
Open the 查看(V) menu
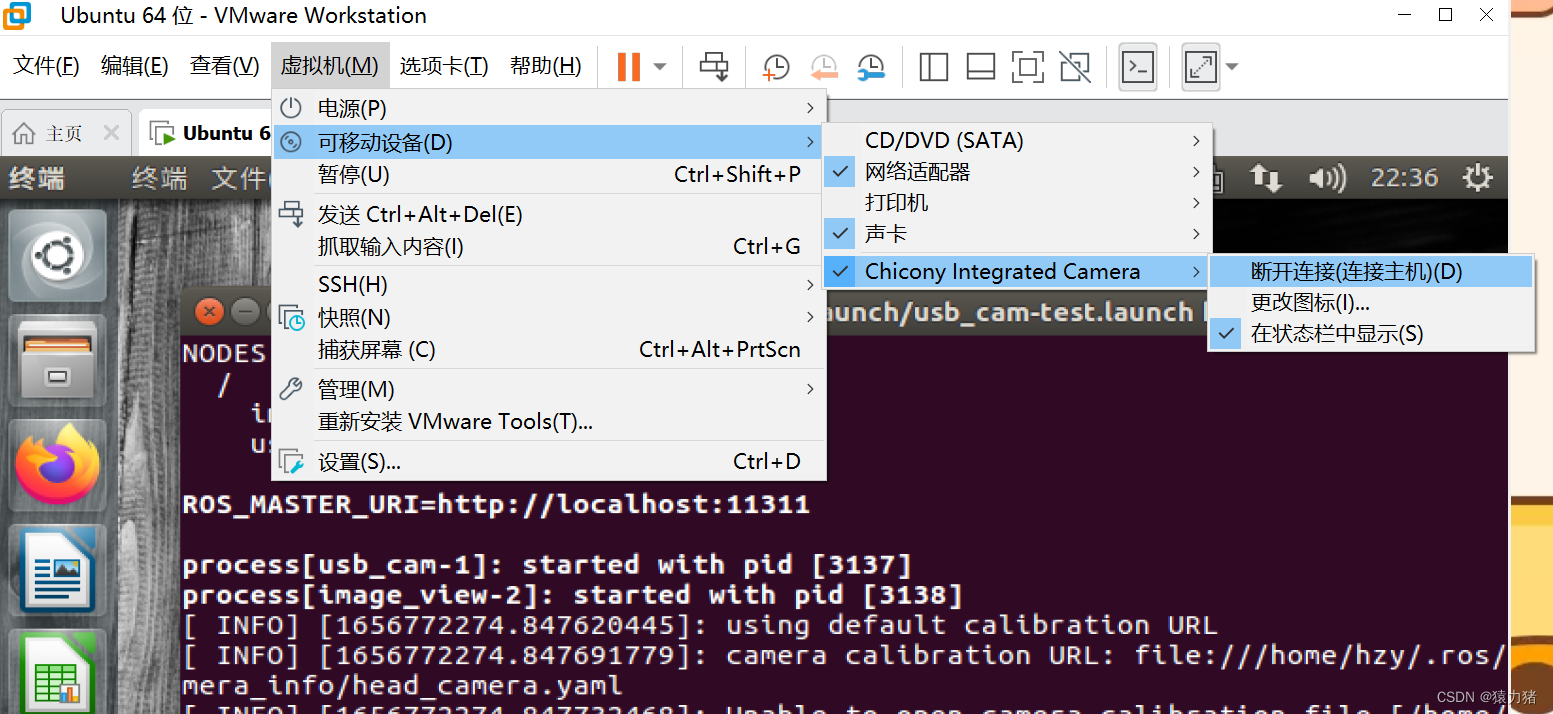224,66
